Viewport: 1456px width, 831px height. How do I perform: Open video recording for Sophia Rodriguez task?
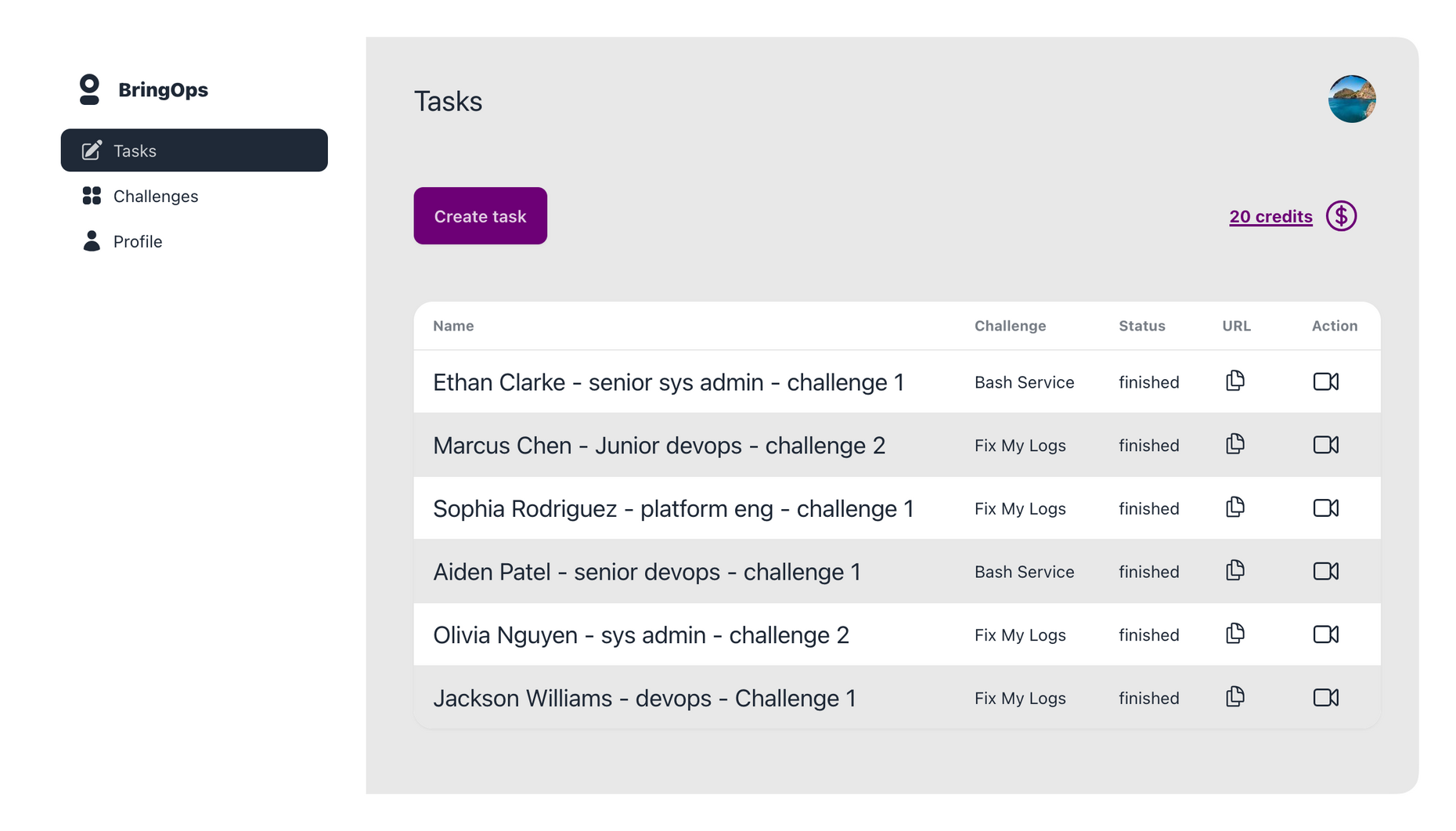1325,508
